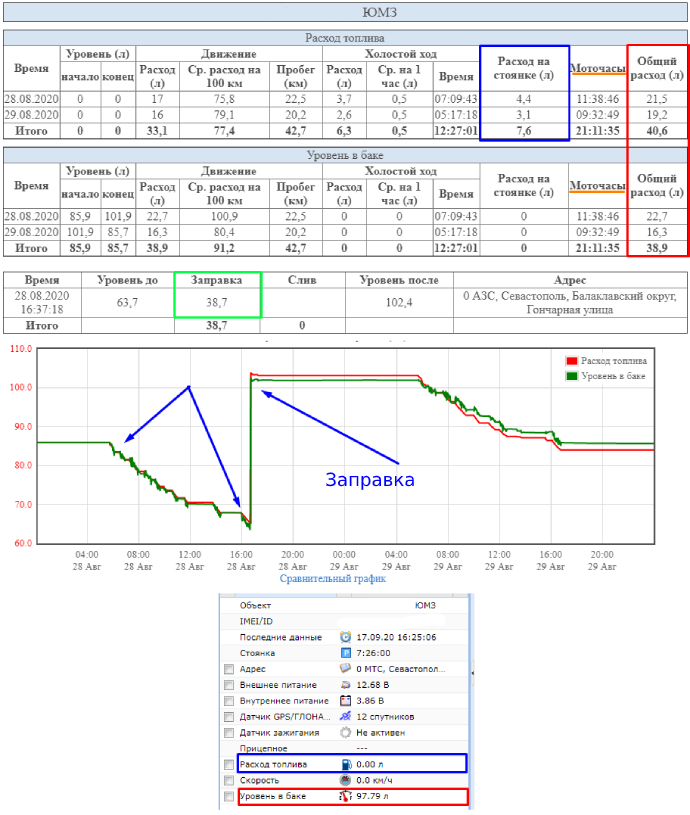The image size is (690, 815).
Task: Click the Моточасы header in top table
Action: tap(598, 69)
